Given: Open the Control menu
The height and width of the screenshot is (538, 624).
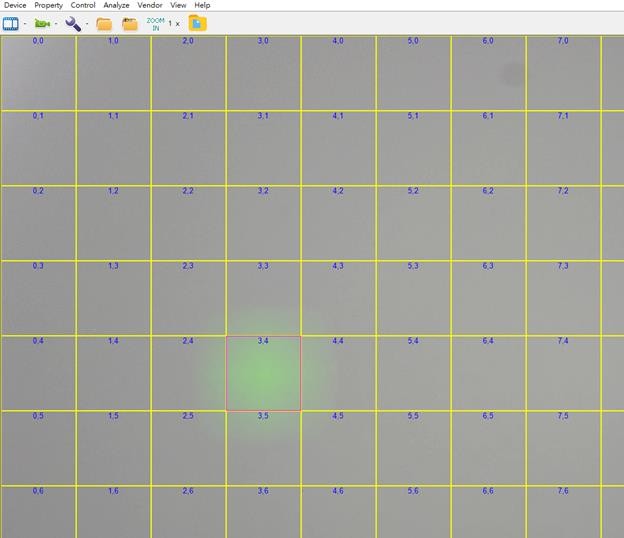Looking at the screenshot, I should point(83,6).
